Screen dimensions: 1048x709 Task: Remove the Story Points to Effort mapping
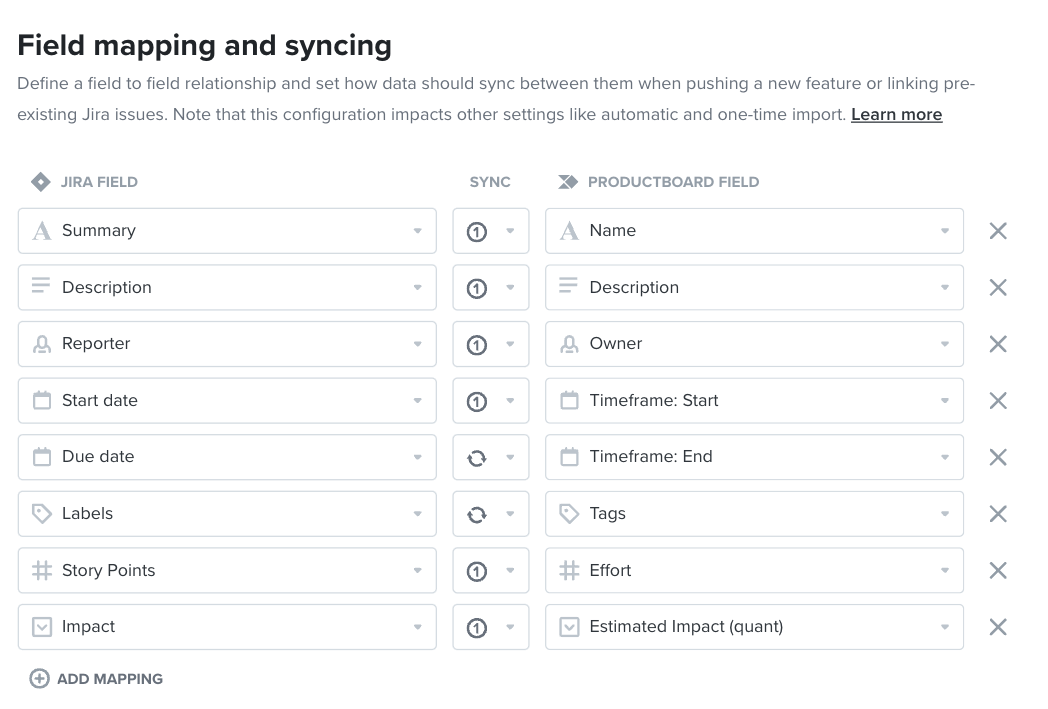[998, 571]
